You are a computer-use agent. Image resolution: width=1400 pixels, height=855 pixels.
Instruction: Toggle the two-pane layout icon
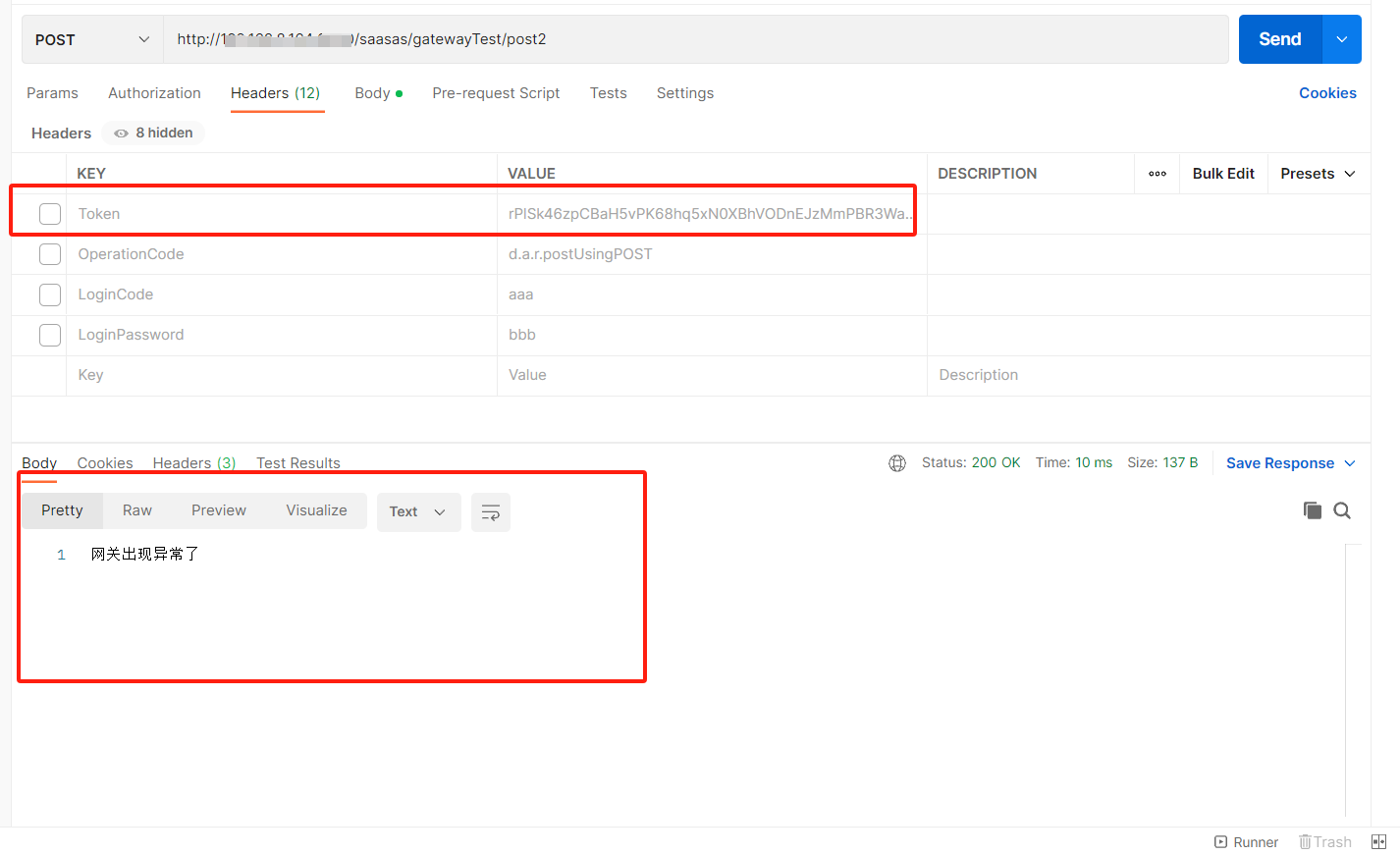[1378, 842]
